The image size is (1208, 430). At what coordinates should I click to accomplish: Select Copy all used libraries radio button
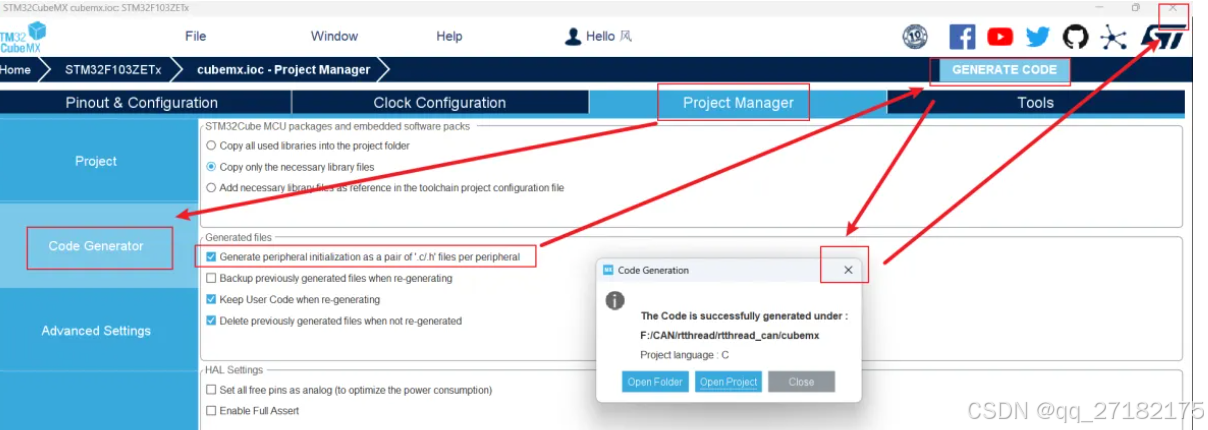point(211,146)
